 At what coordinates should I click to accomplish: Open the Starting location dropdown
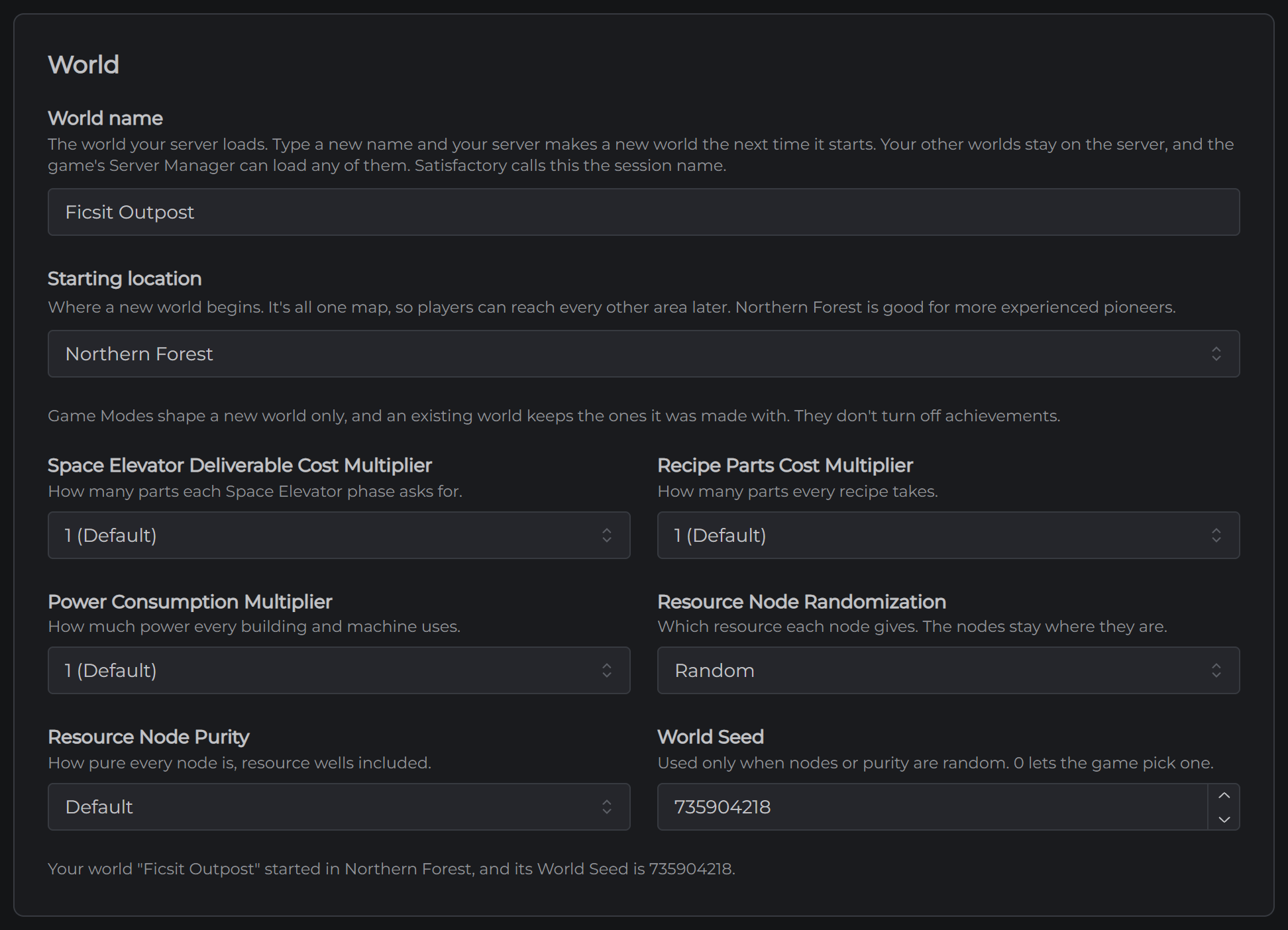click(x=643, y=354)
